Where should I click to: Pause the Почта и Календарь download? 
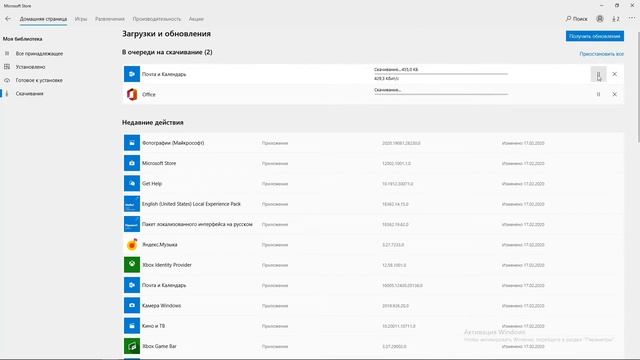pyautogui.click(x=598, y=74)
